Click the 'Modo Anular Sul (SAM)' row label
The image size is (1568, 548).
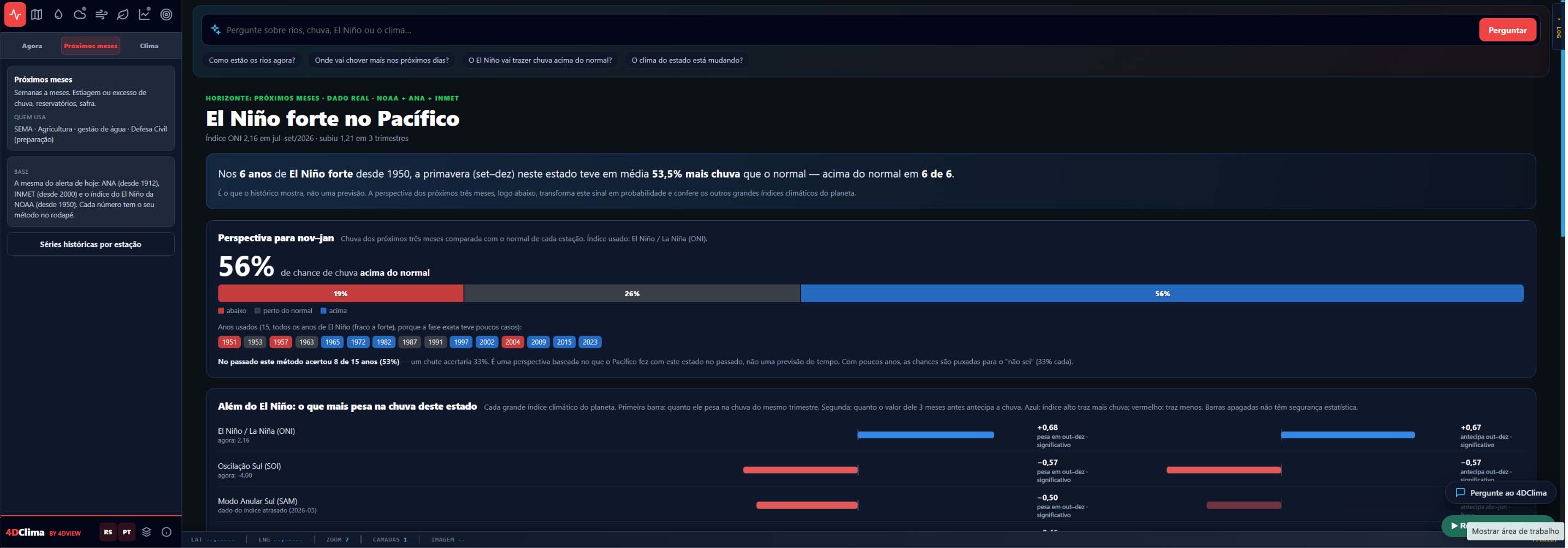click(257, 501)
